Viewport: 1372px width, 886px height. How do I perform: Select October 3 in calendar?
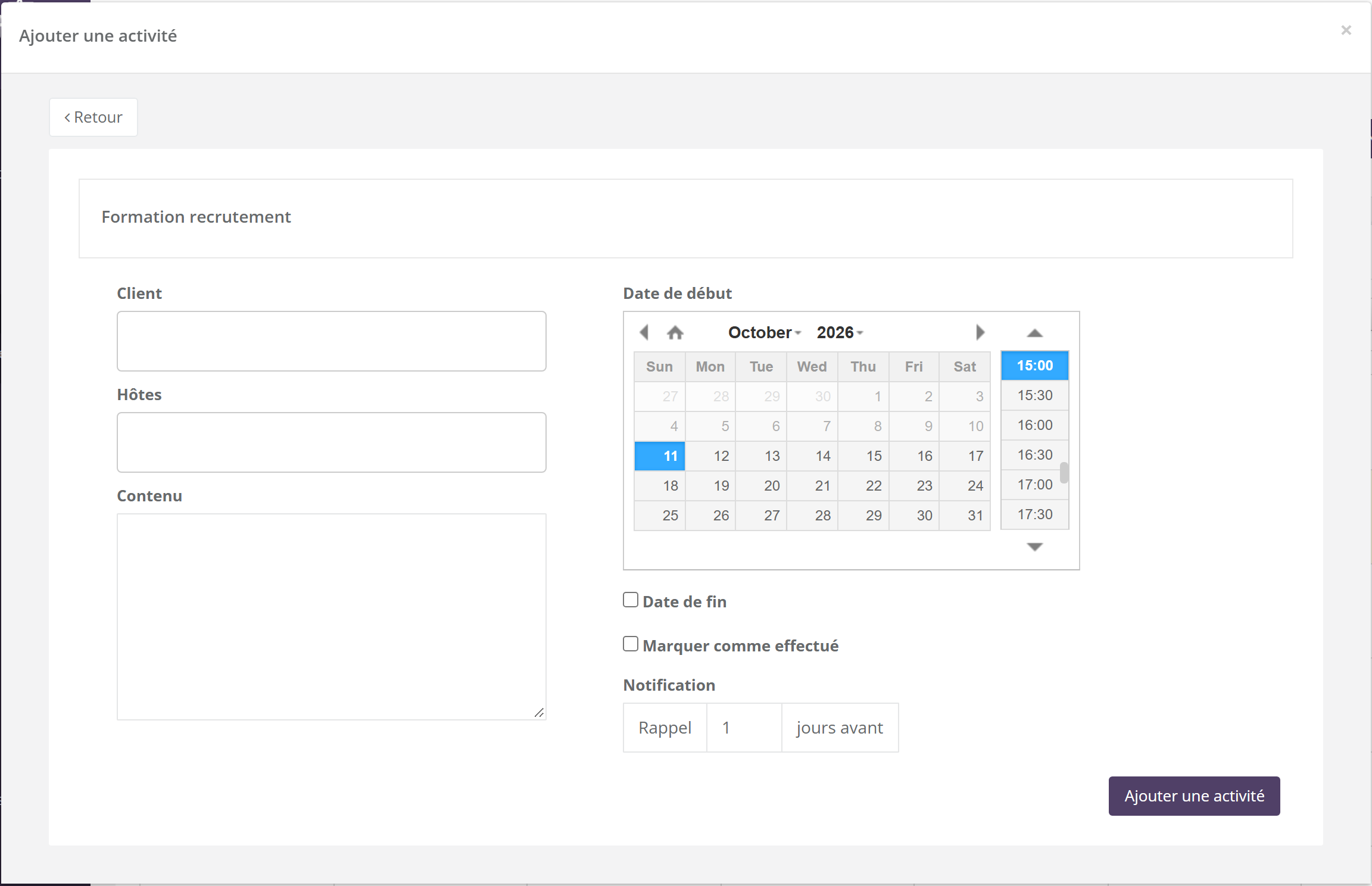point(965,397)
